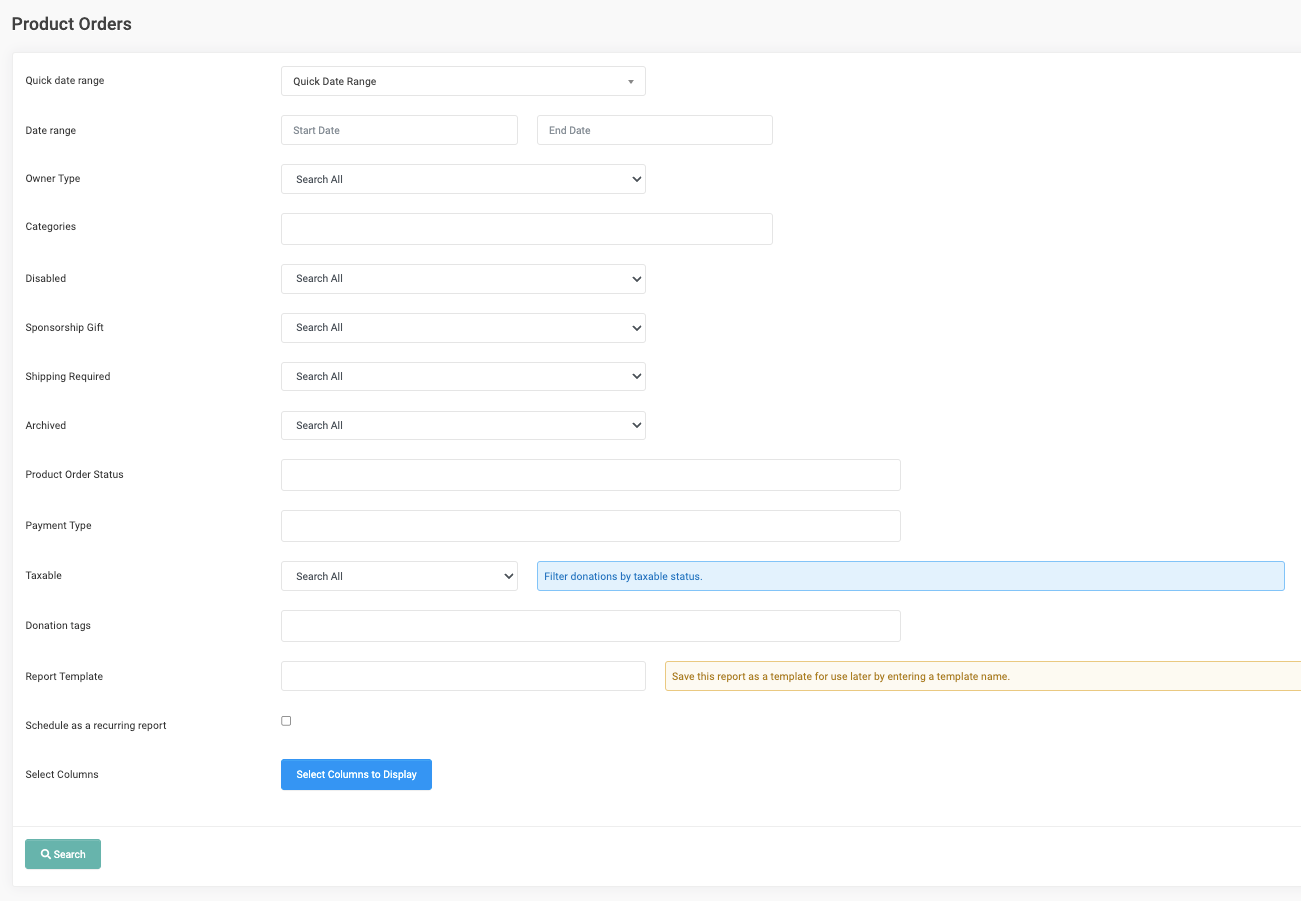Enable Schedule as a recurring report
Viewport: 1301px width, 901px height.
[x=286, y=720]
